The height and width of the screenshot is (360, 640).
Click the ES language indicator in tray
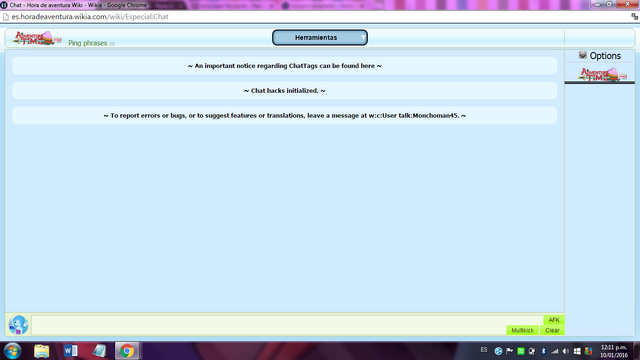pyautogui.click(x=484, y=350)
